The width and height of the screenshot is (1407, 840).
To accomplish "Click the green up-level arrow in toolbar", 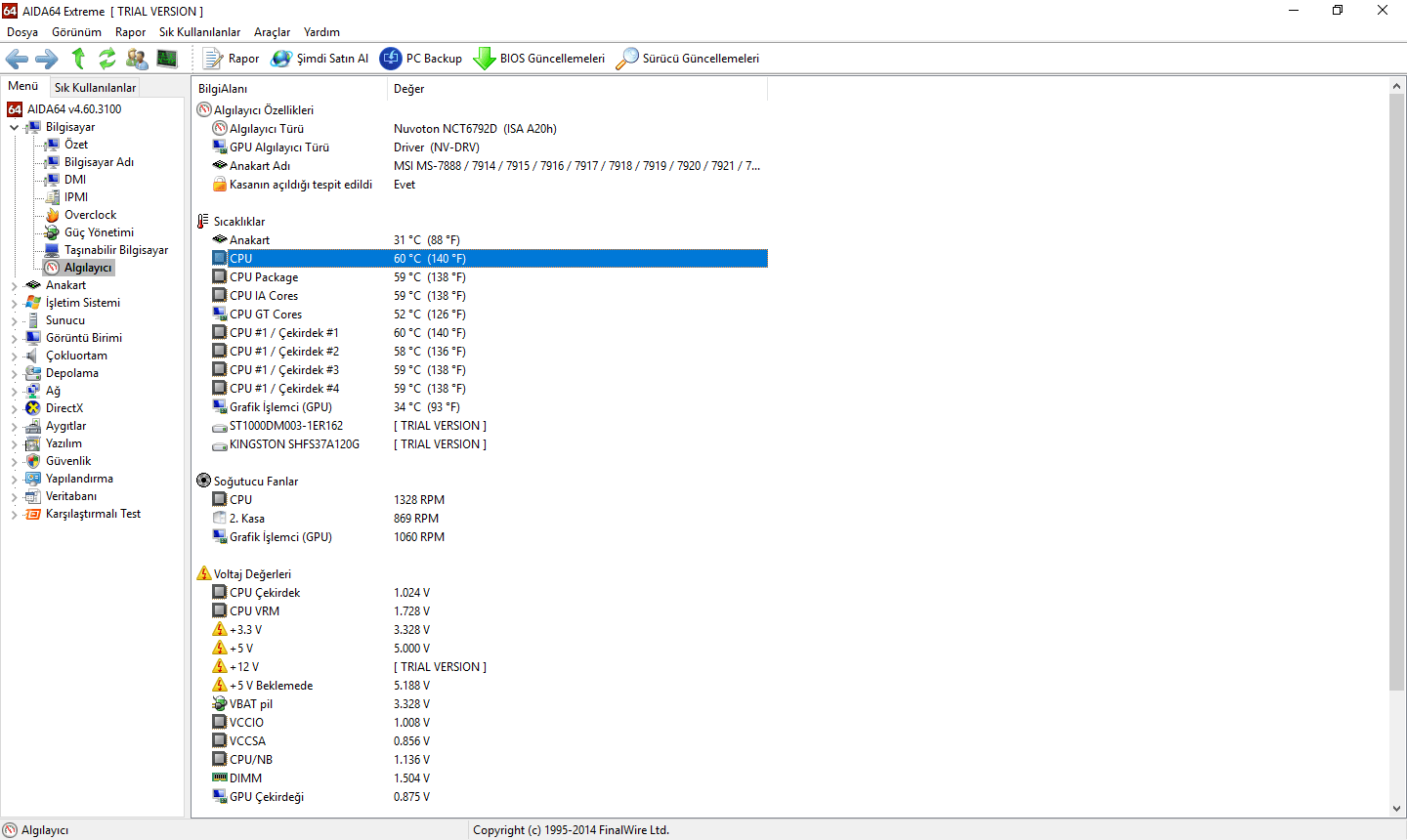I will (78, 59).
